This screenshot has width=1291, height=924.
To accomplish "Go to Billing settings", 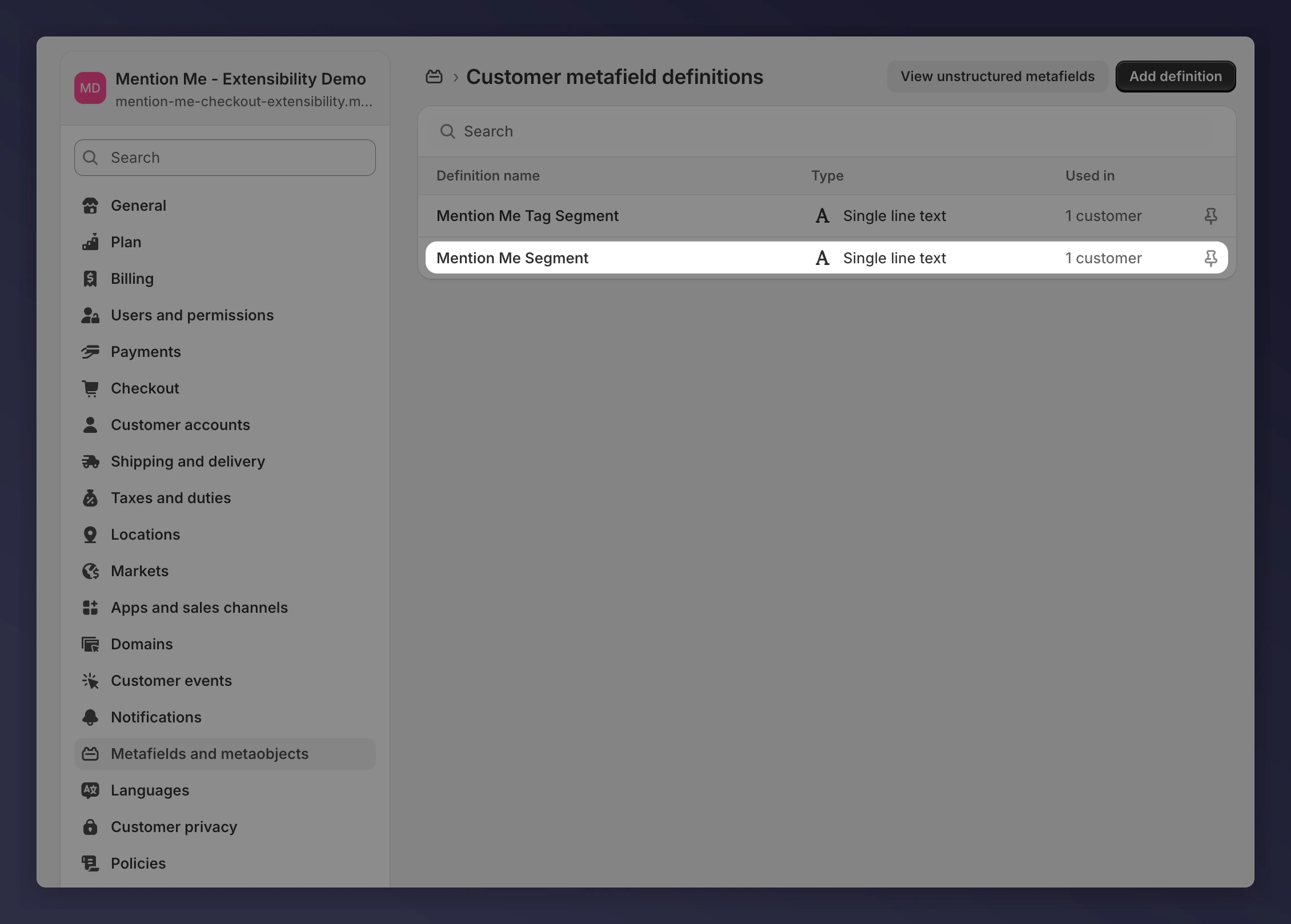I will click(225, 279).
